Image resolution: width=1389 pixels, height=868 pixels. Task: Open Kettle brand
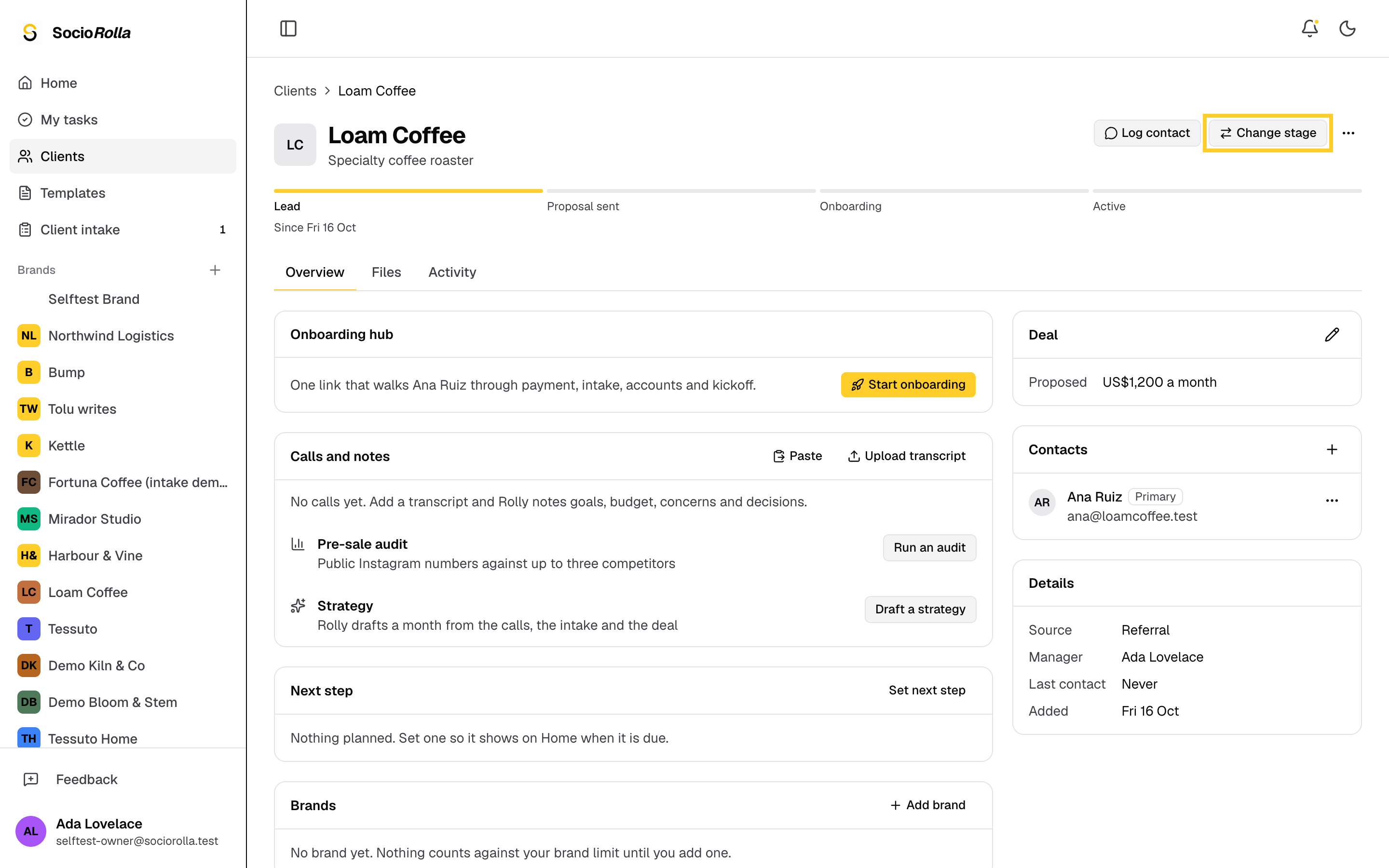coord(123,446)
